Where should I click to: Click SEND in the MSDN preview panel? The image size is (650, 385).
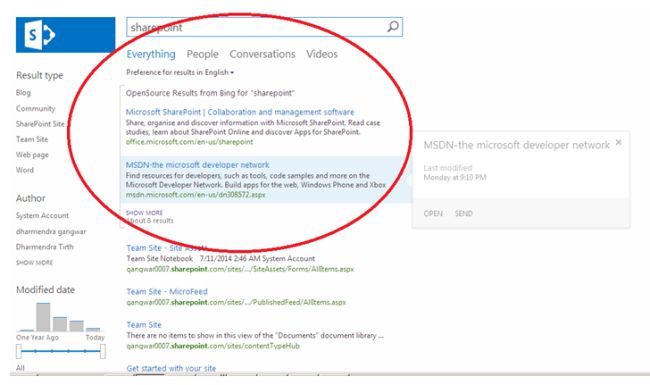tap(463, 213)
